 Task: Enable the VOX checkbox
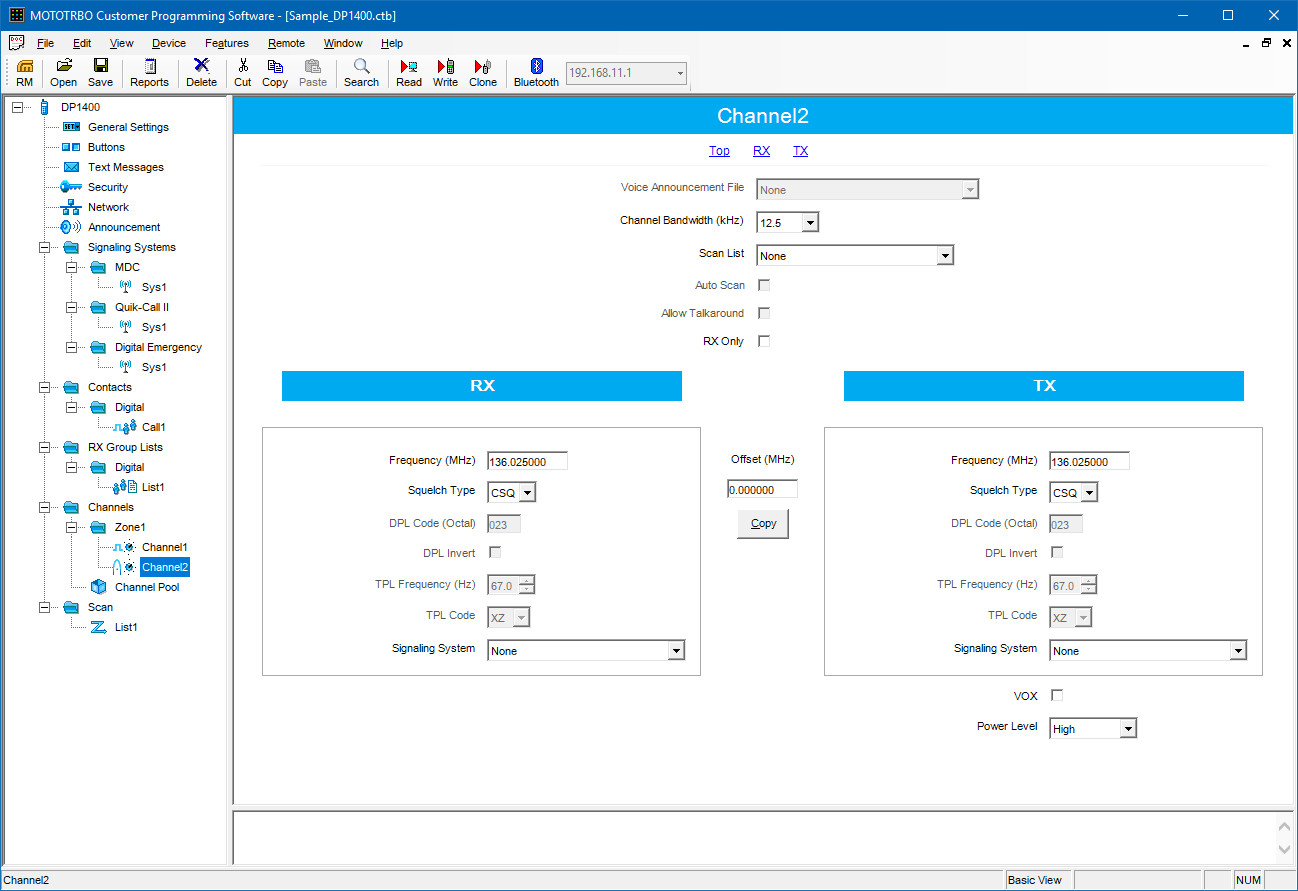pyautogui.click(x=1057, y=695)
